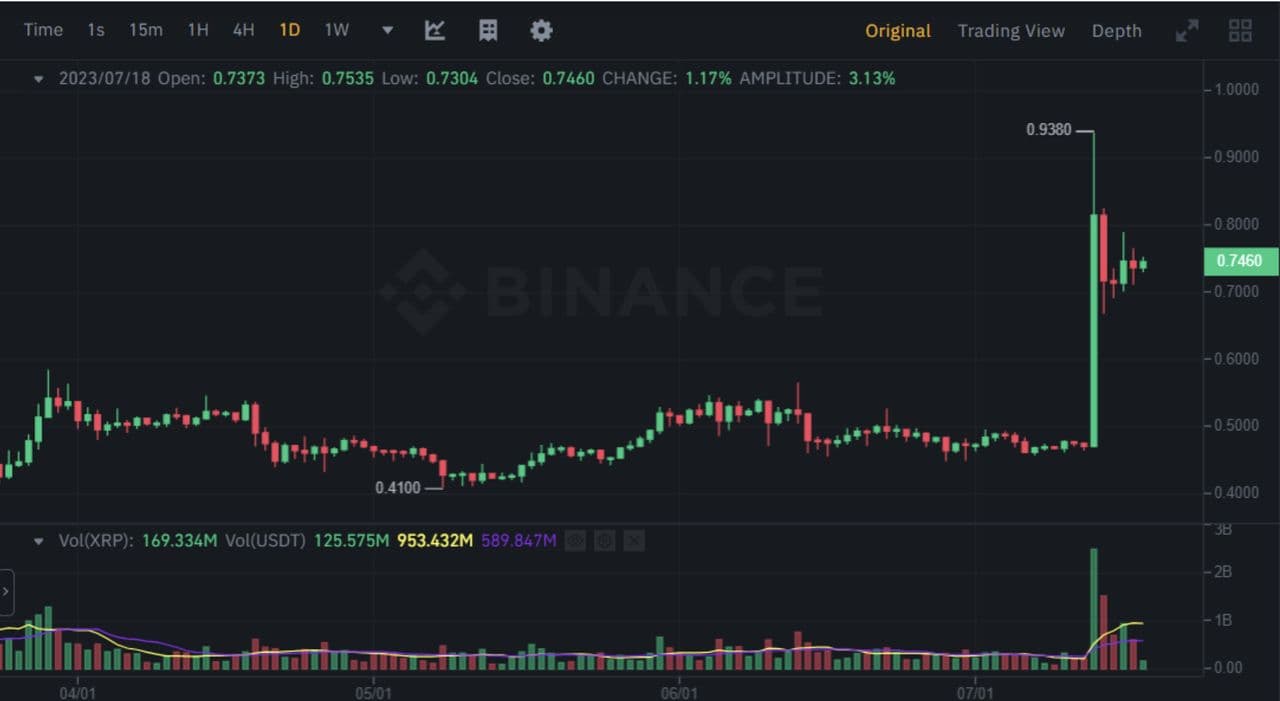Viewport: 1280px width, 701px height.
Task: Switch to 4H candle interval
Action: (x=243, y=30)
